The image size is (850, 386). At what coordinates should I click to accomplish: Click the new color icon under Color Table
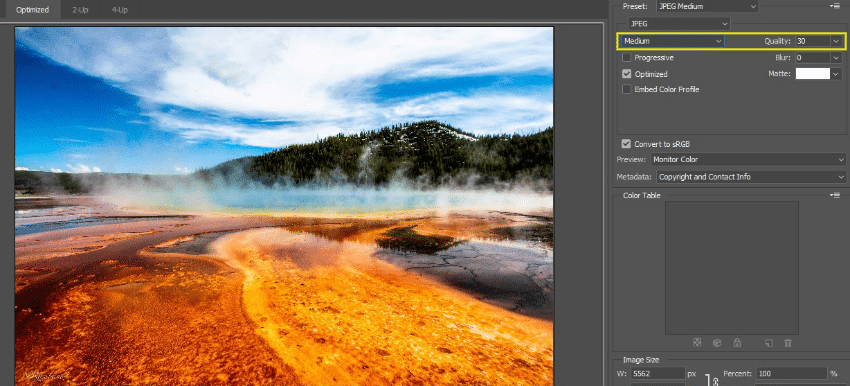[769, 343]
